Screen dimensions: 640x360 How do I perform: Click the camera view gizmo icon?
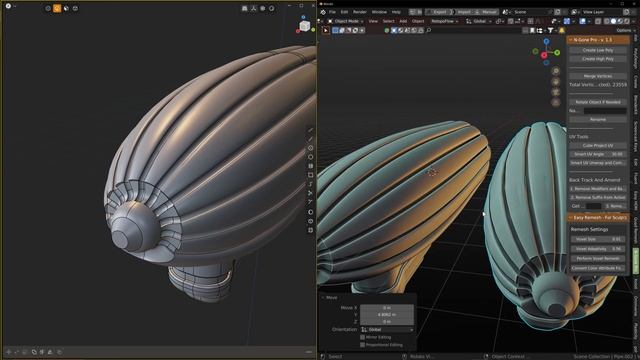click(556, 92)
